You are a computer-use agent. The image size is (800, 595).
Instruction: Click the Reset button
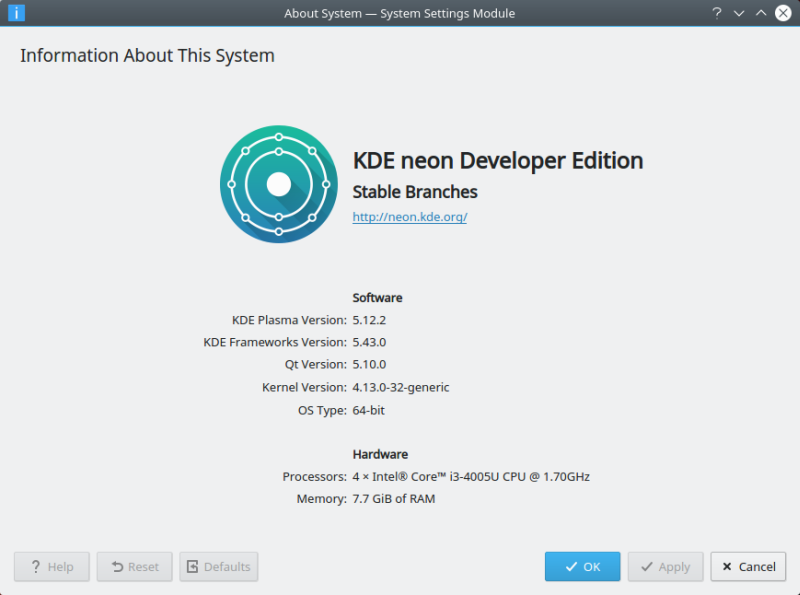point(134,567)
